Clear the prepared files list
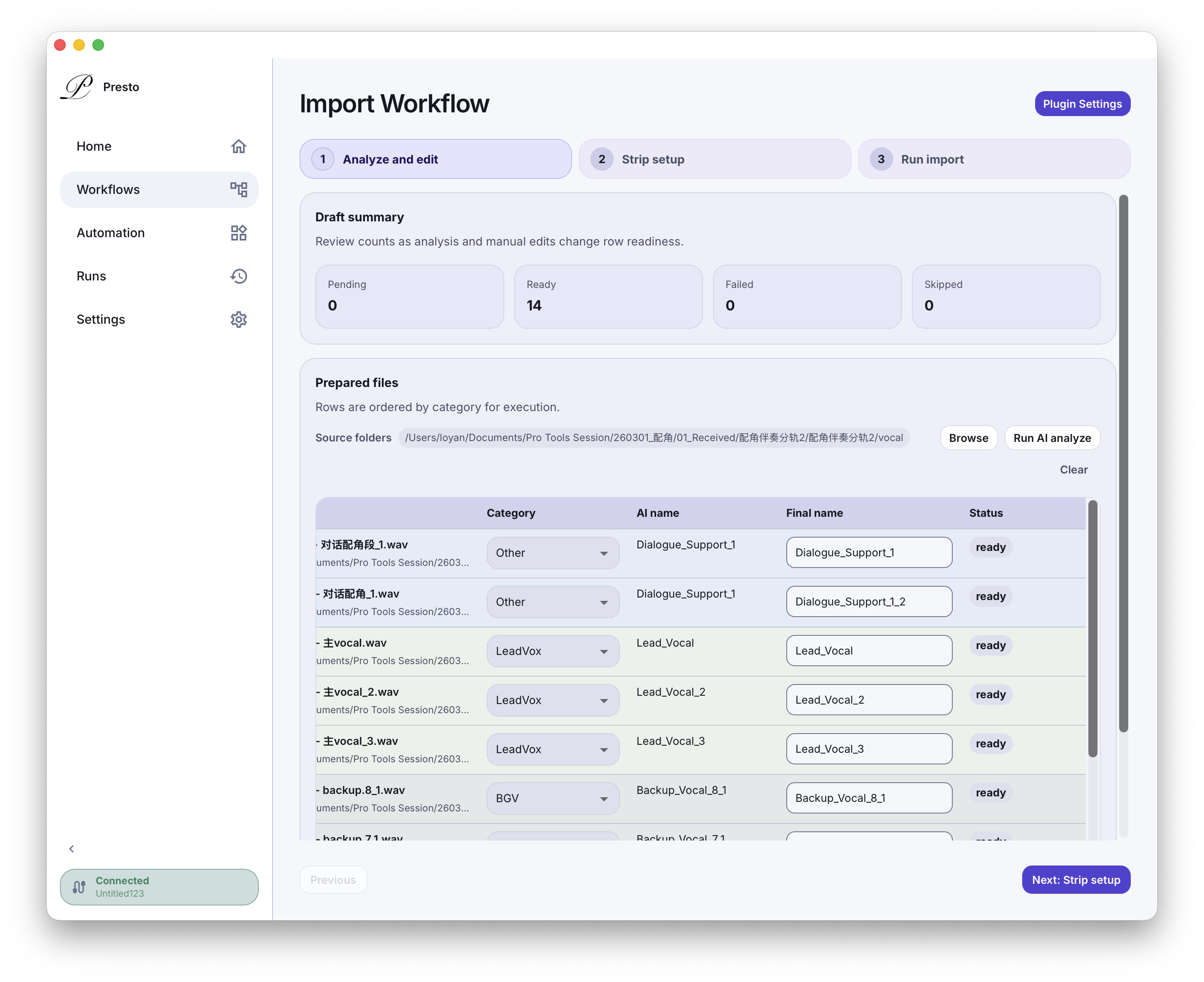Viewport: 1204px width, 982px height. (1073, 469)
